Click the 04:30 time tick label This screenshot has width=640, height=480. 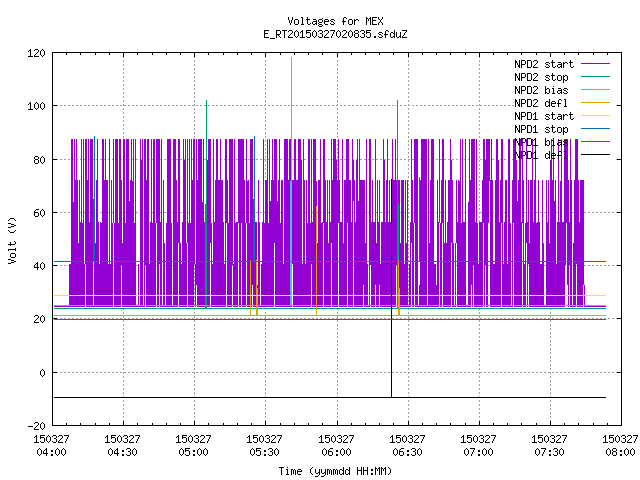coord(122,452)
